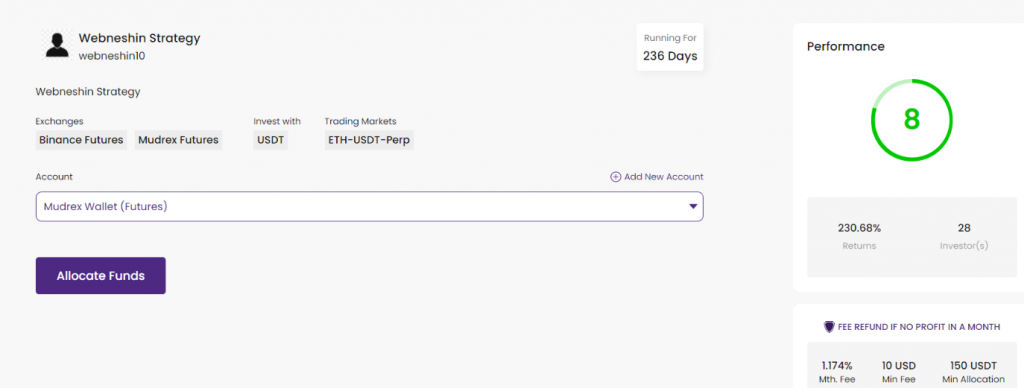The width and height of the screenshot is (1024, 388).
Task: Click the ETH-USDT-Perp trading market tag
Action: pyautogui.click(x=369, y=140)
